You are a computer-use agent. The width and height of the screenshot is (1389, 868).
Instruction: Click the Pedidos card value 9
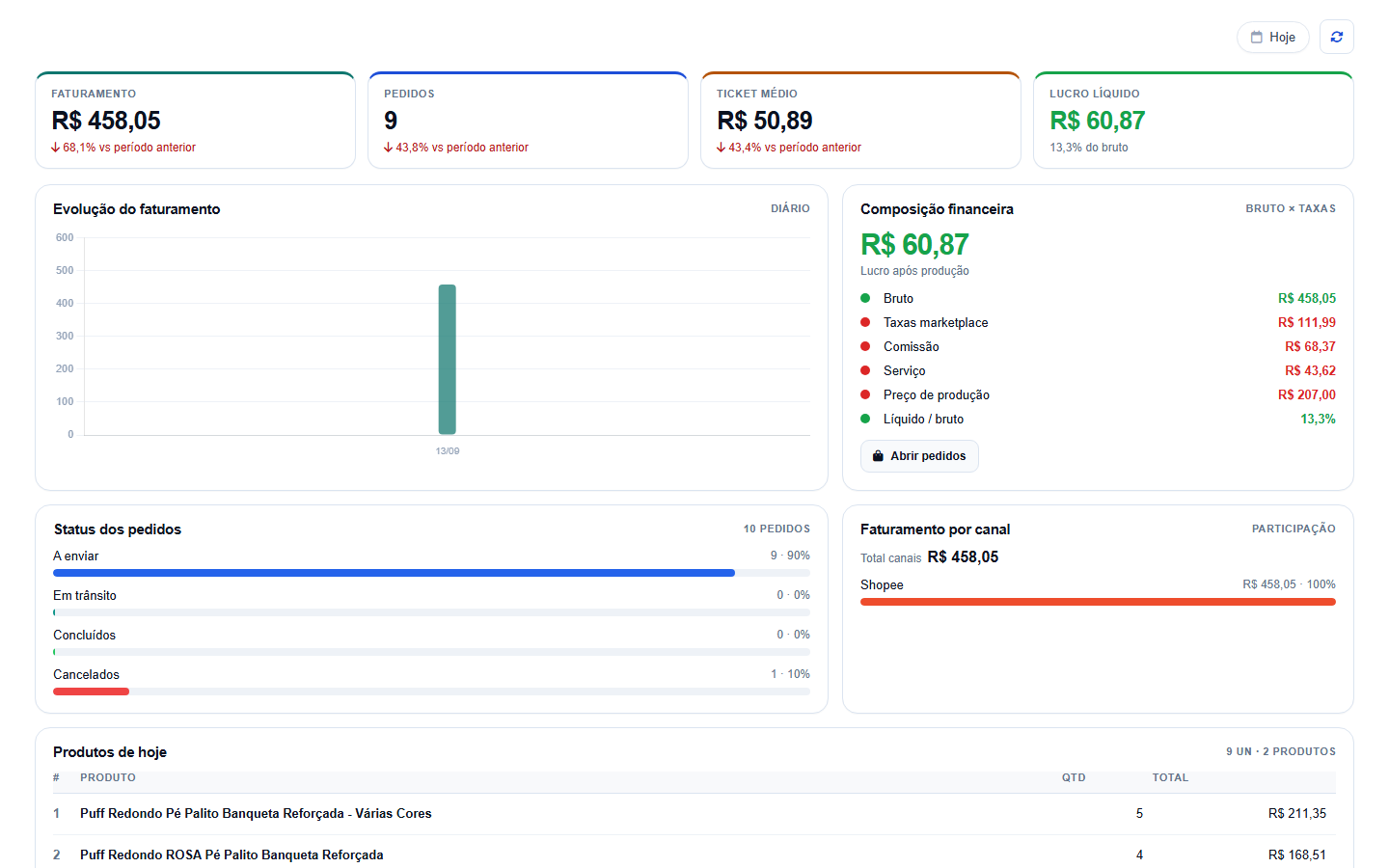(x=391, y=121)
